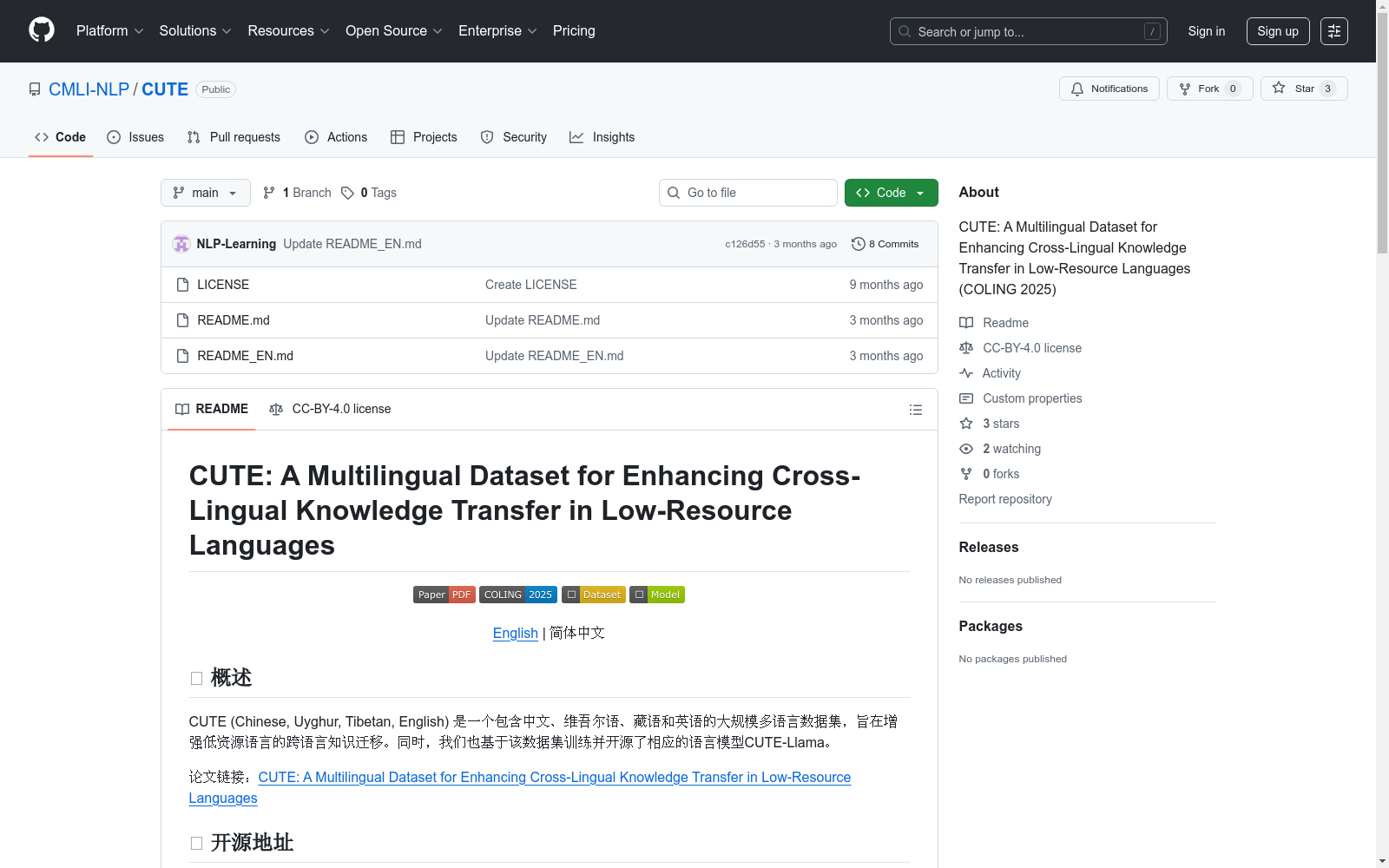
Task: Open commit c126d55 link
Action: point(746,244)
